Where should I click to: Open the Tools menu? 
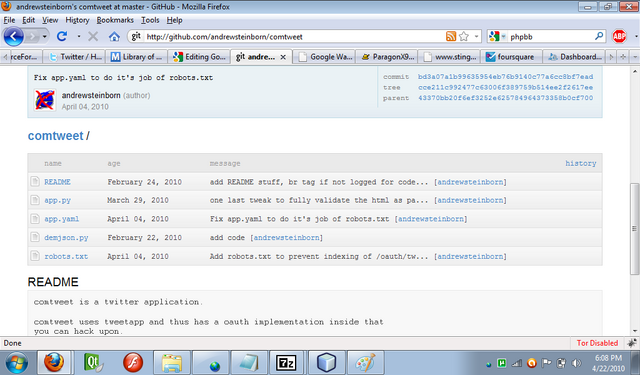pos(150,20)
